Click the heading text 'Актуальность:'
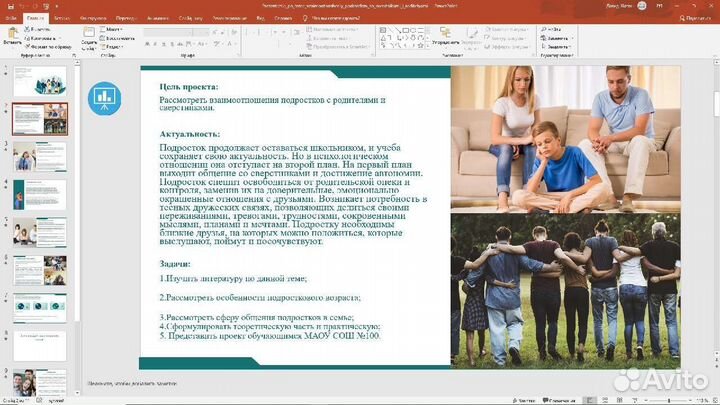Viewport: 720px width, 405px height. pos(190,134)
